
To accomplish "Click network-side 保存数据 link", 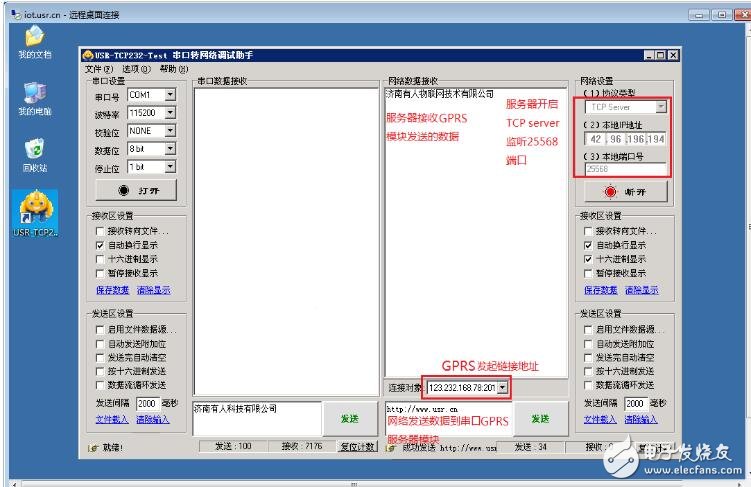I will (x=601, y=290).
